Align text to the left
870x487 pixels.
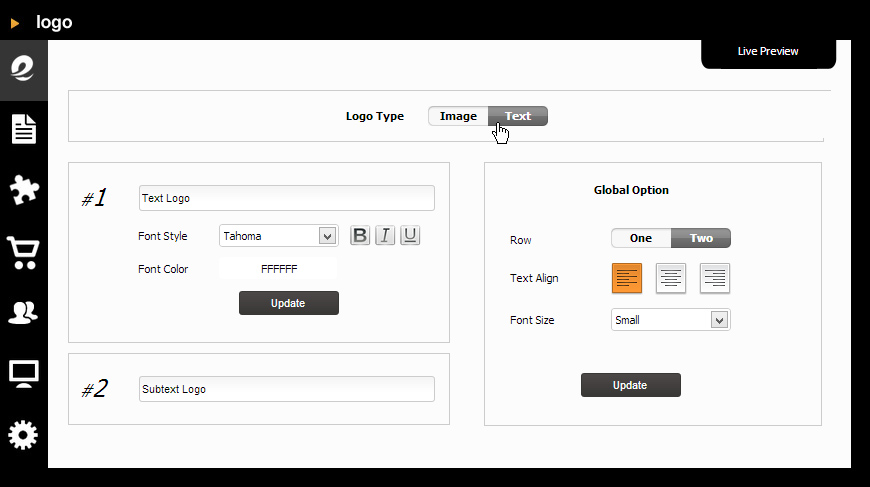pyautogui.click(x=627, y=278)
